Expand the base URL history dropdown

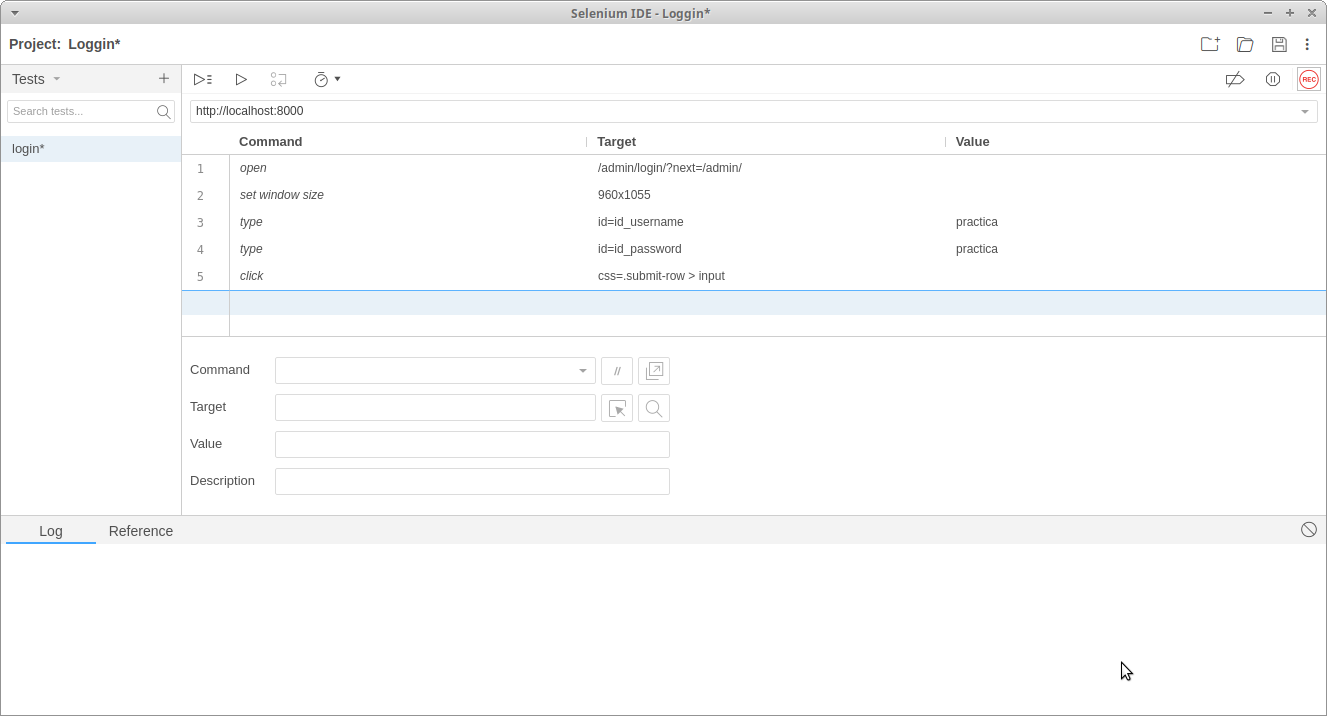pyautogui.click(x=1305, y=111)
